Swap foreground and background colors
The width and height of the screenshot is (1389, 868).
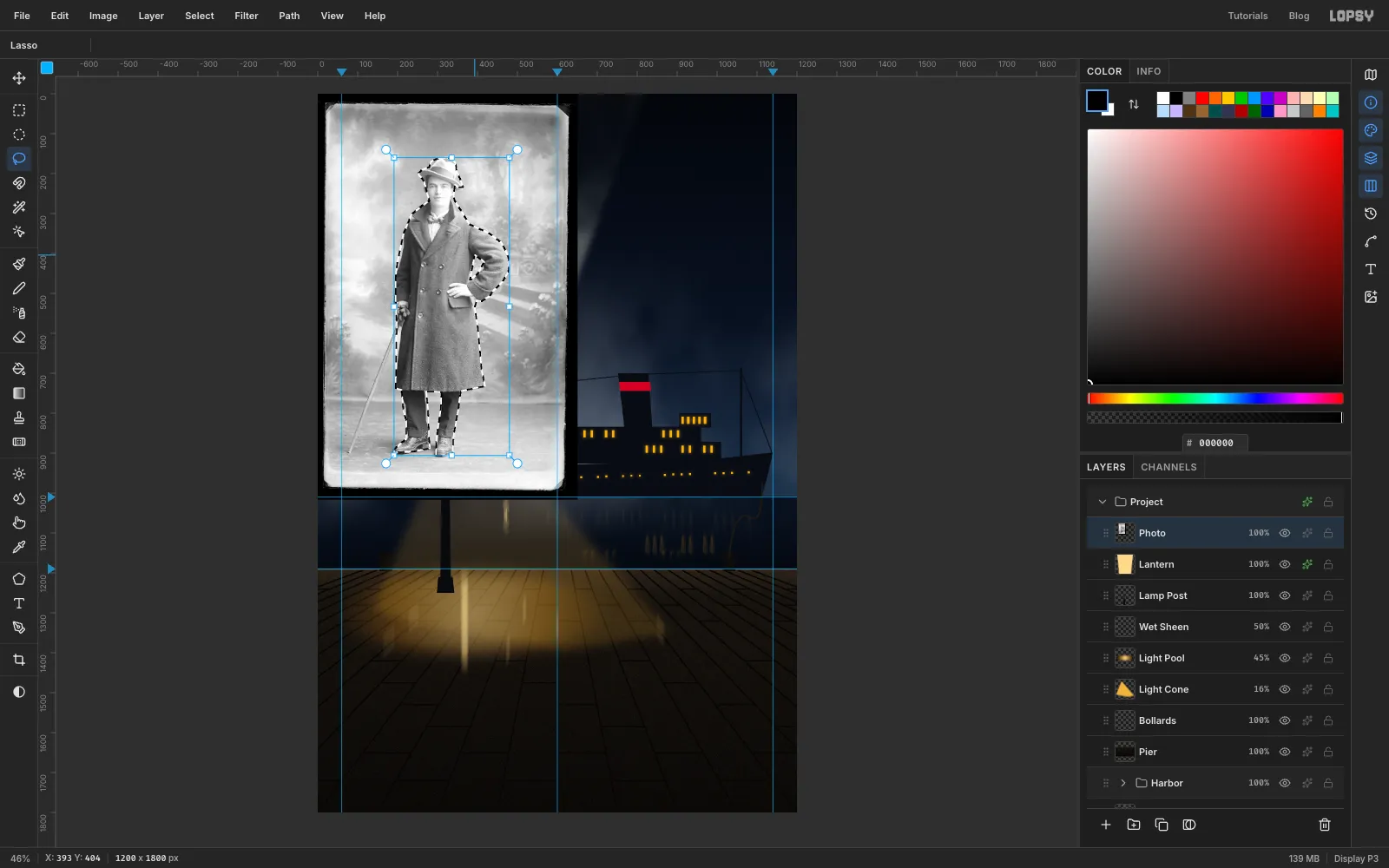pos(1134,104)
